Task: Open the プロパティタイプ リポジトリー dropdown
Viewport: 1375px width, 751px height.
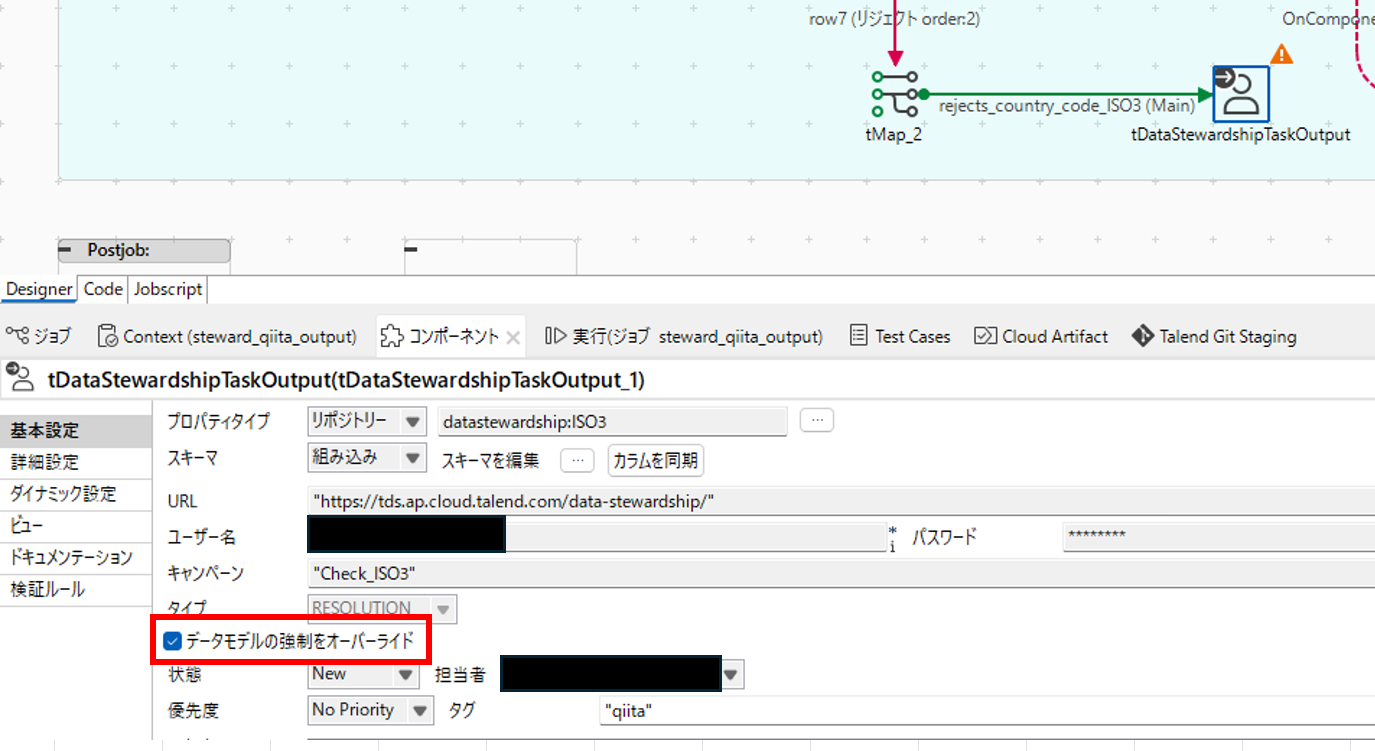Action: pyautogui.click(x=367, y=422)
